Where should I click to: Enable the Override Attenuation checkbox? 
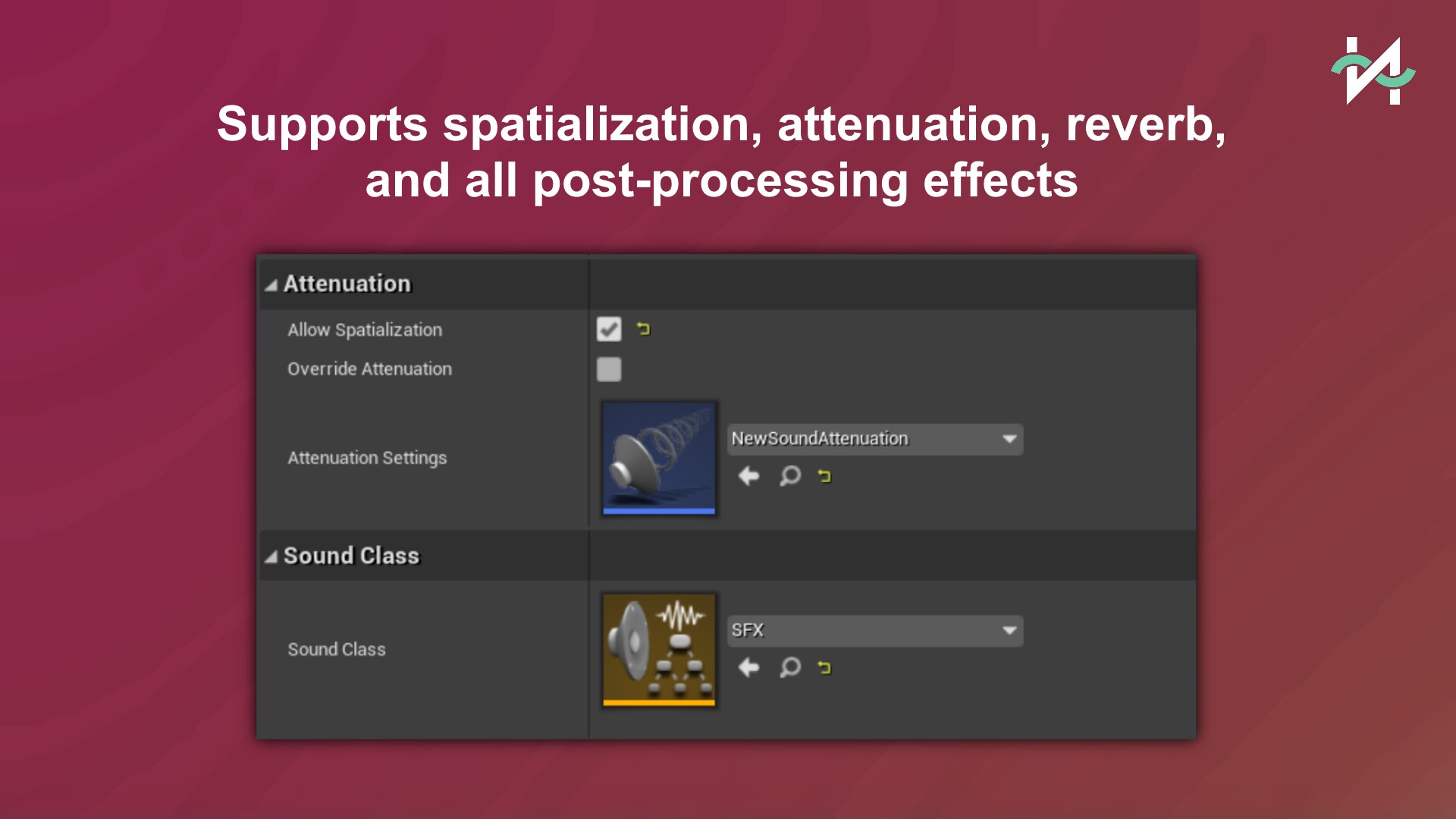click(x=609, y=369)
